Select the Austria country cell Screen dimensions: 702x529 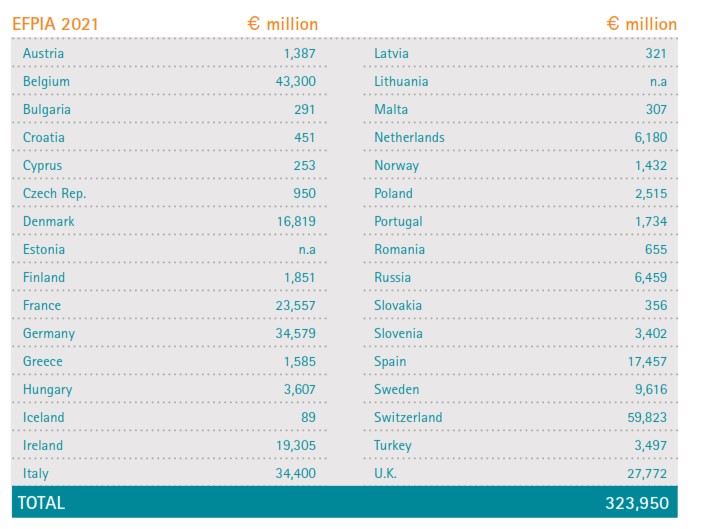44,53
